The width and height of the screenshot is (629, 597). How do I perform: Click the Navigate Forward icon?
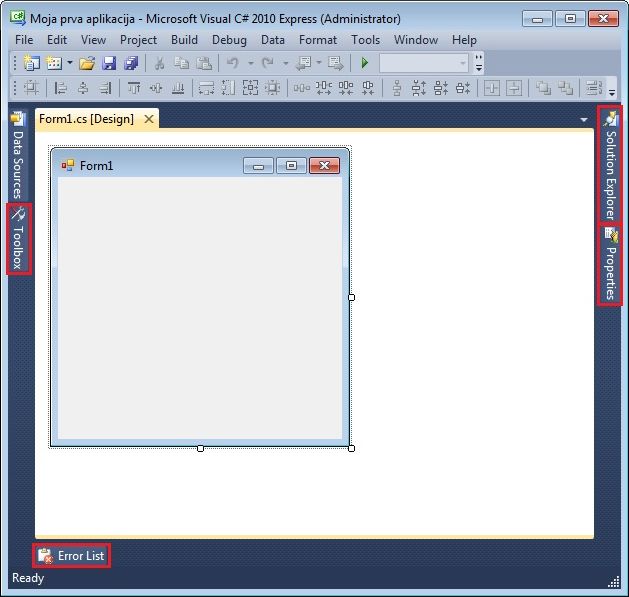[x=335, y=63]
